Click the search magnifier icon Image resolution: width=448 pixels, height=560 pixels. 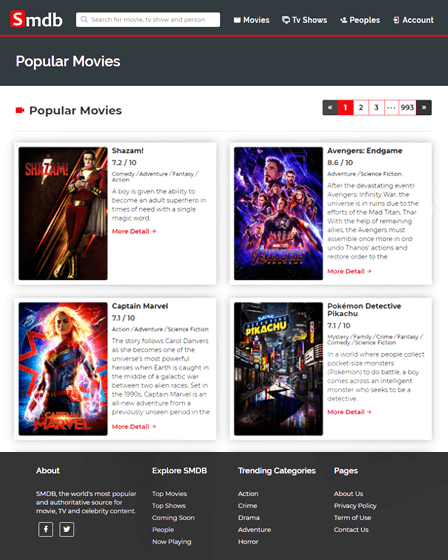(84, 19)
